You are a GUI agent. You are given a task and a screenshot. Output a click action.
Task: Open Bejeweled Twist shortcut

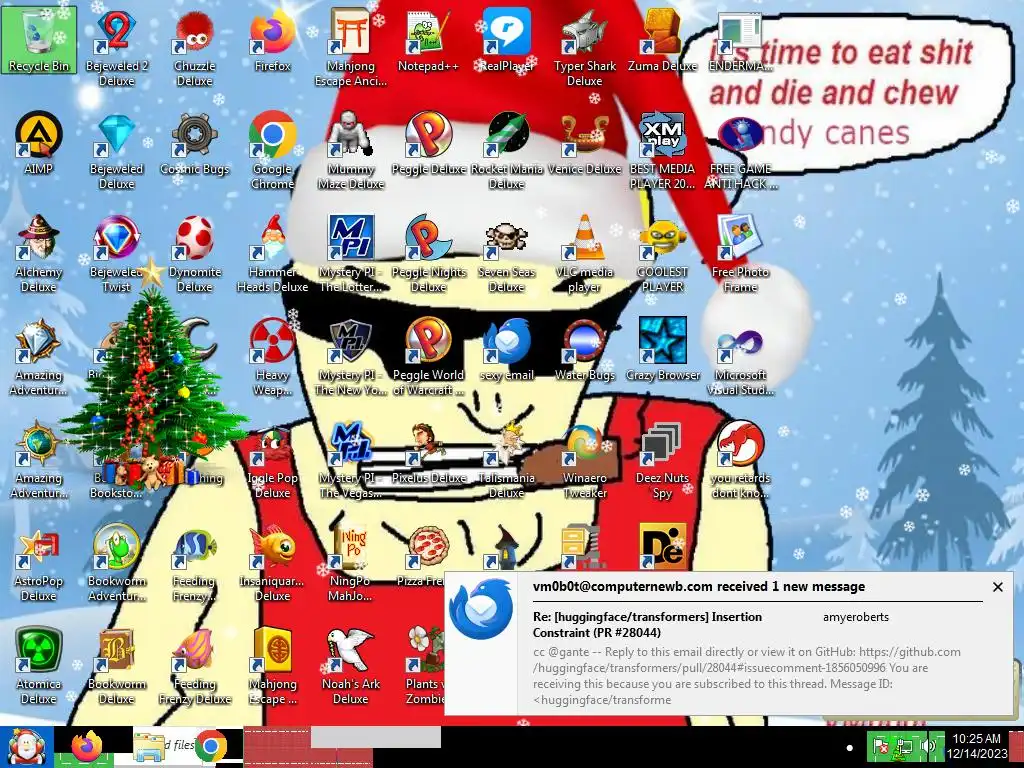(x=116, y=255)
